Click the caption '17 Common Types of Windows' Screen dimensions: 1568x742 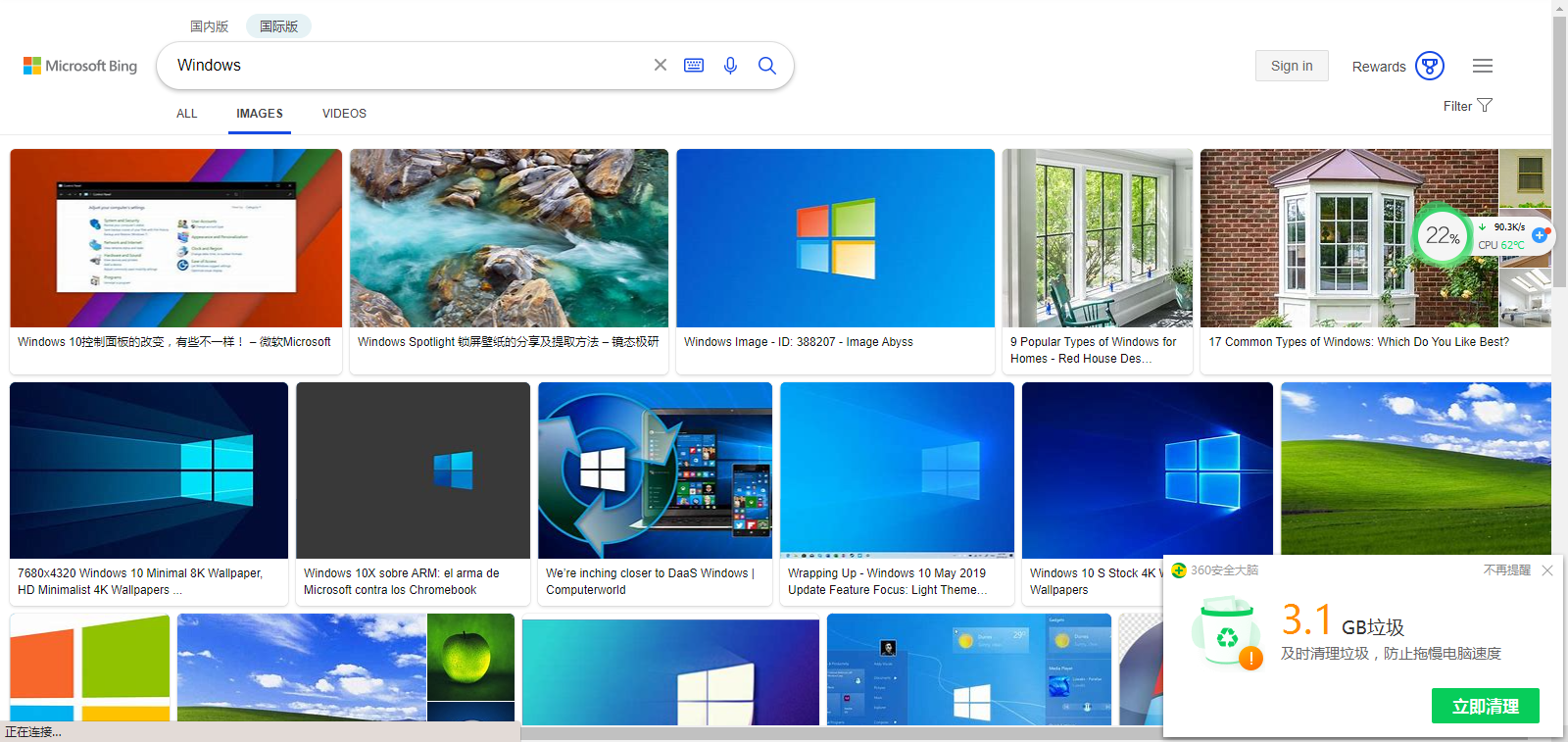[x=1359, y=342]
